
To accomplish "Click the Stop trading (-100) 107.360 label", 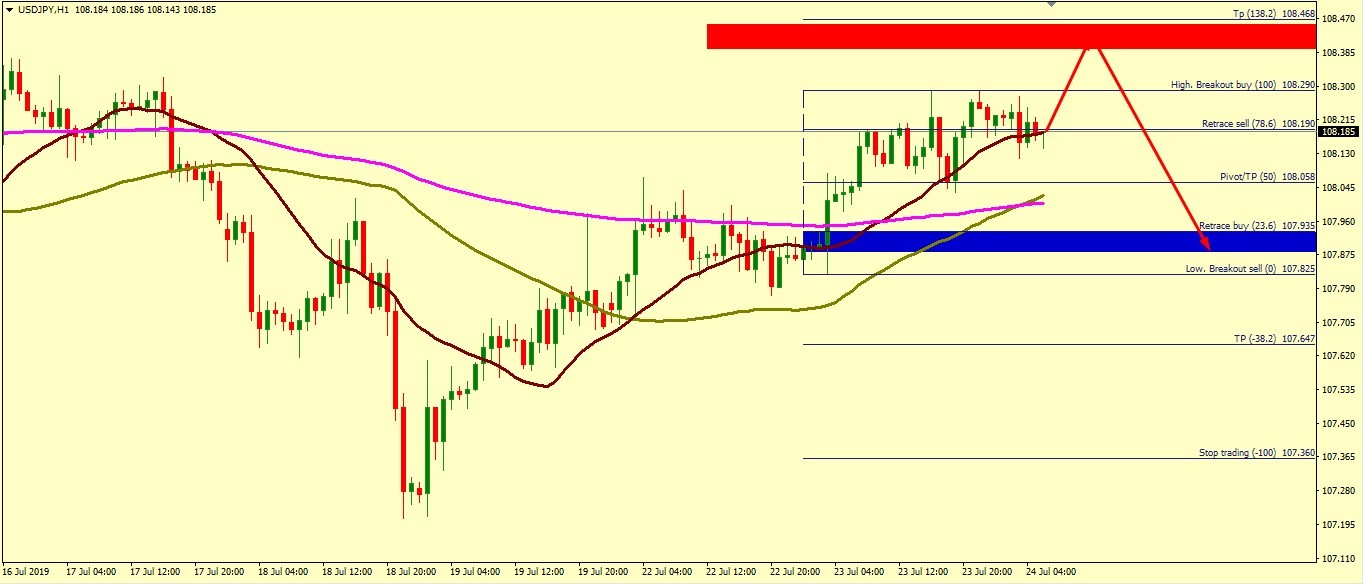I will [x=1257, y=453].
